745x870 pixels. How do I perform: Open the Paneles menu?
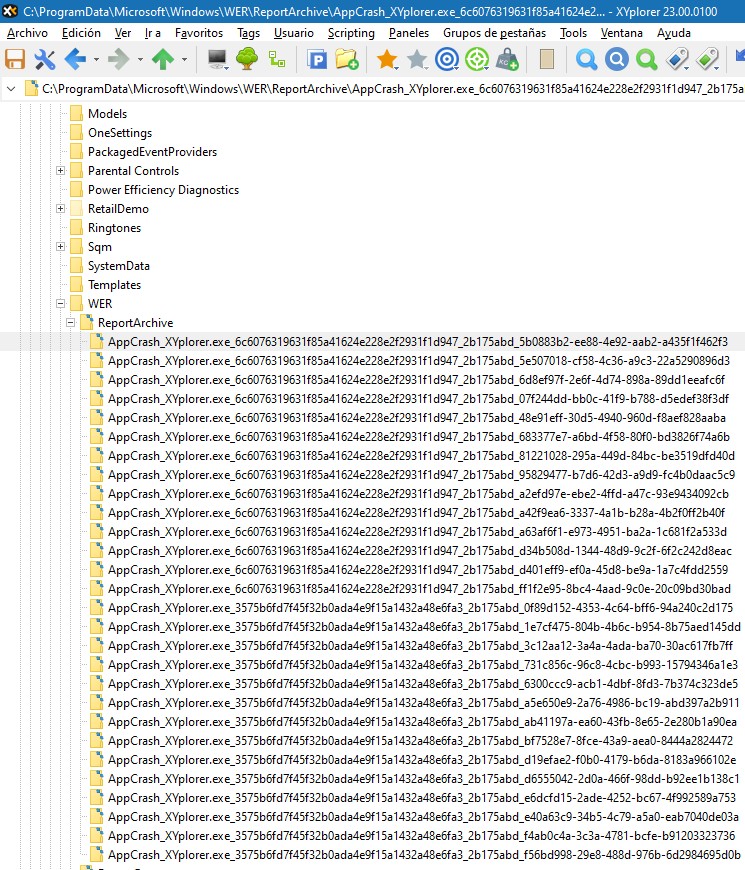[x=409, y=33]
